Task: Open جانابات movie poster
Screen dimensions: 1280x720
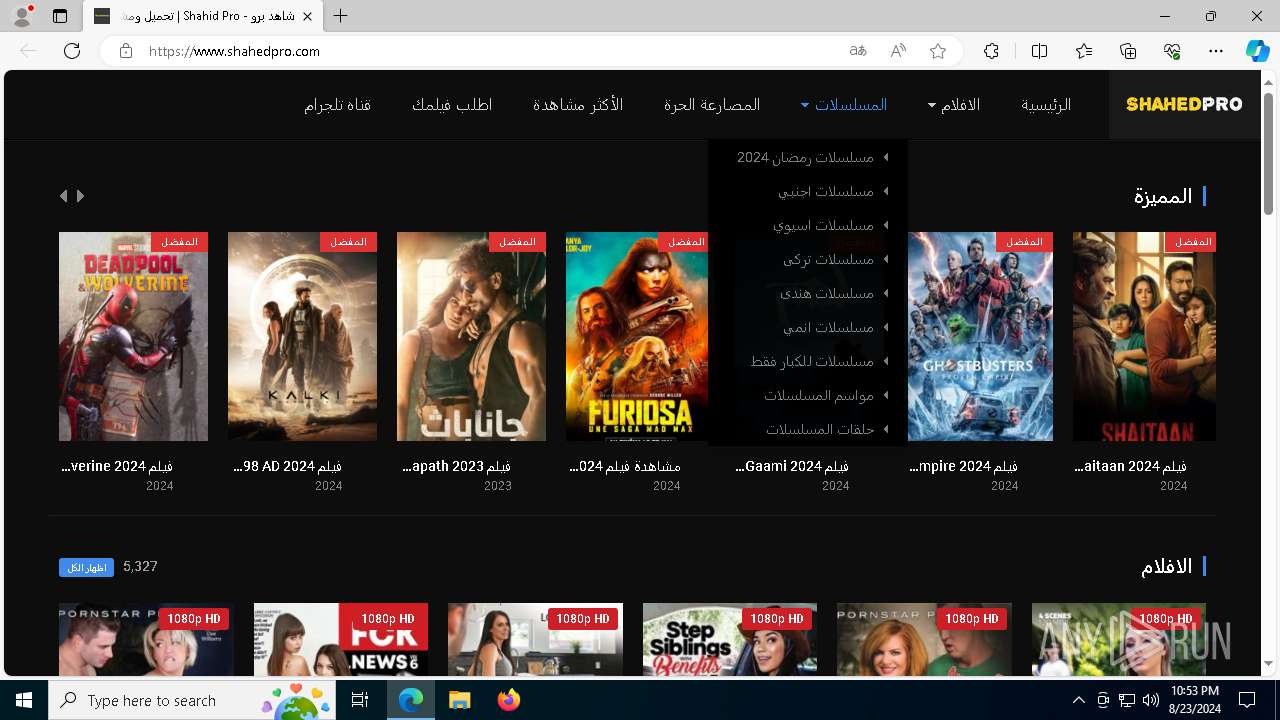Action: [471, 337]
